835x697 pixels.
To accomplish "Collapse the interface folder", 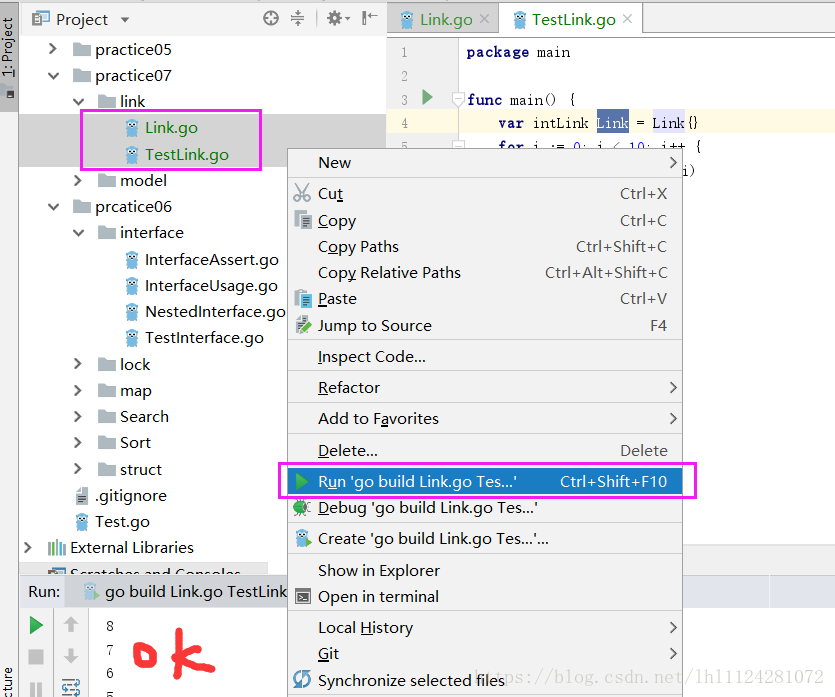I will pos(80,232).
